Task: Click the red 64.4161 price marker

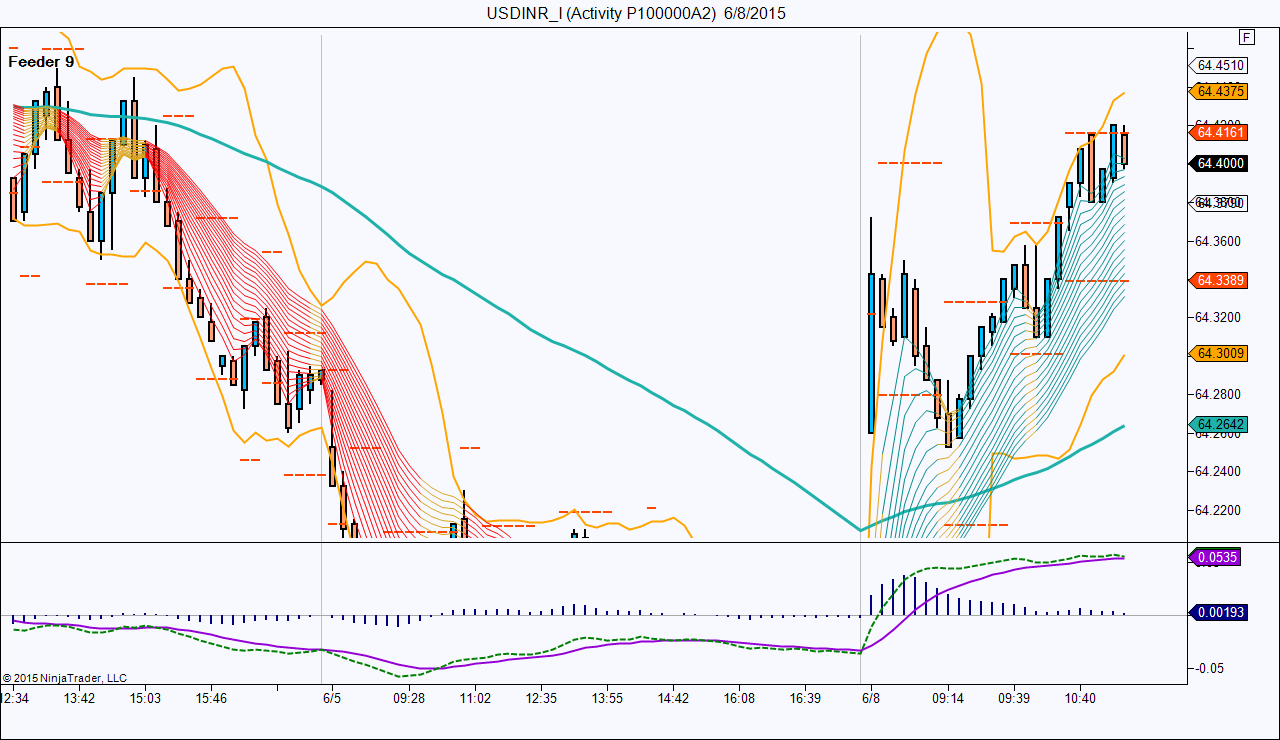Action: coord(1218,131)
